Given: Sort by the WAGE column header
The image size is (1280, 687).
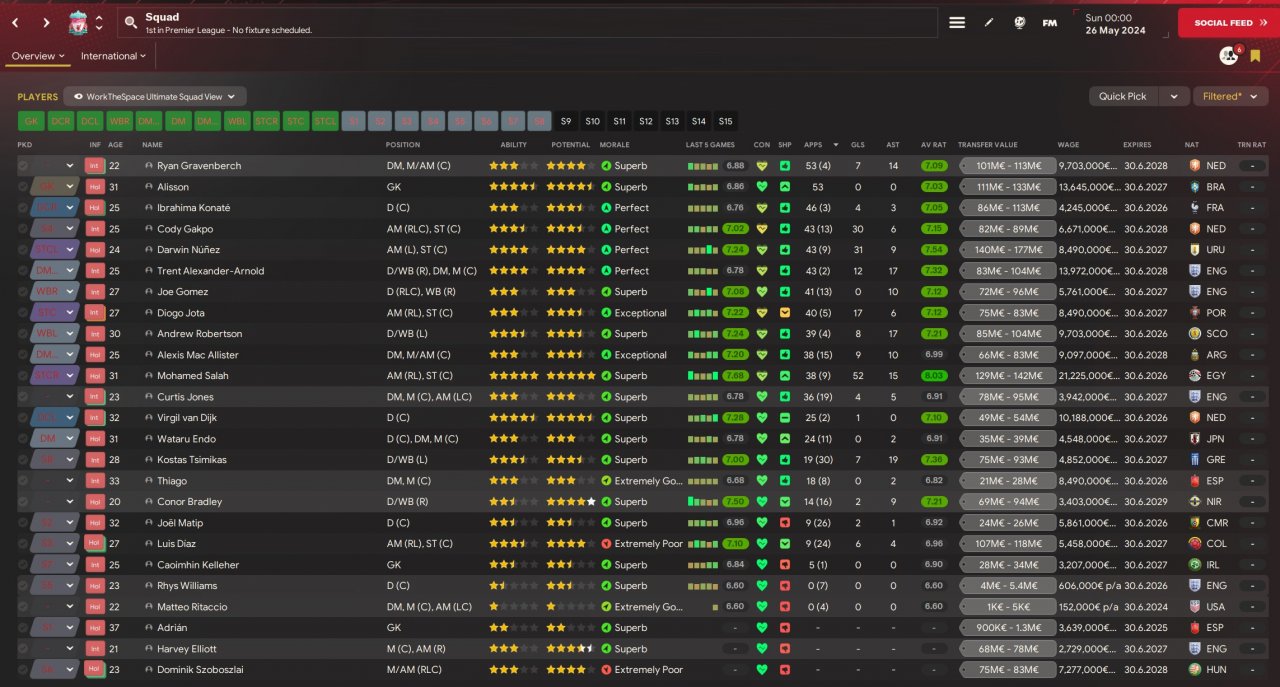Looking at the screenshot, I should pyautogui.click(x=1068, y=145).
